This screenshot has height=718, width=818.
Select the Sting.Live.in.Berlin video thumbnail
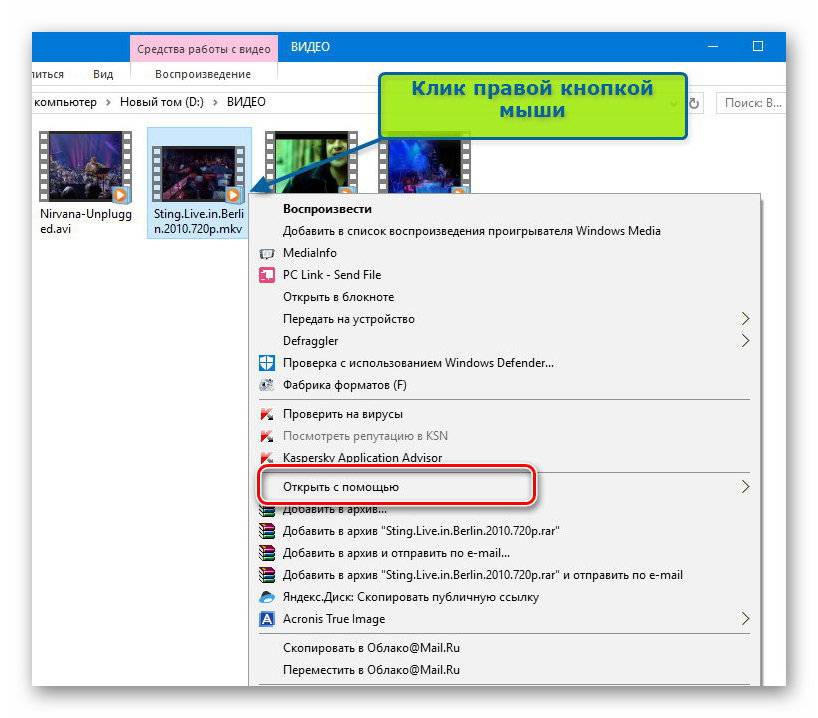tap(198, 174)
